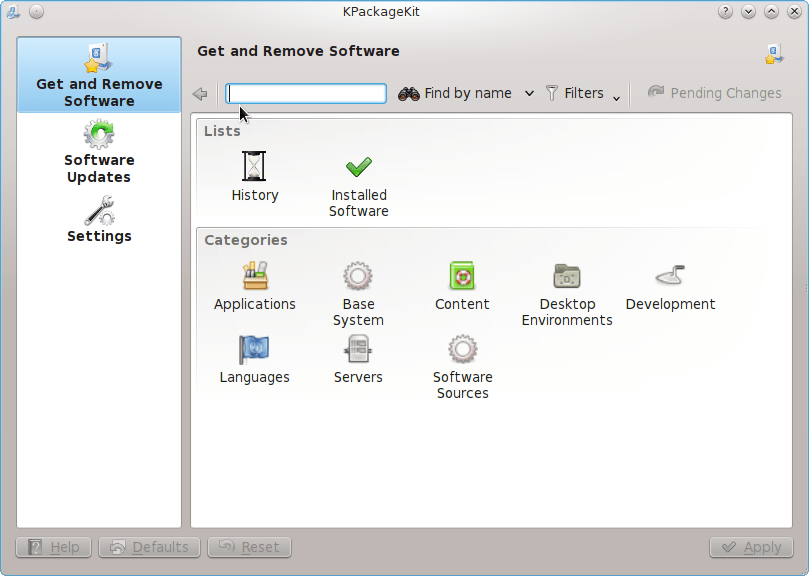Show the Installed Software list
Screen dimensions: 809x576
(359, 186)
